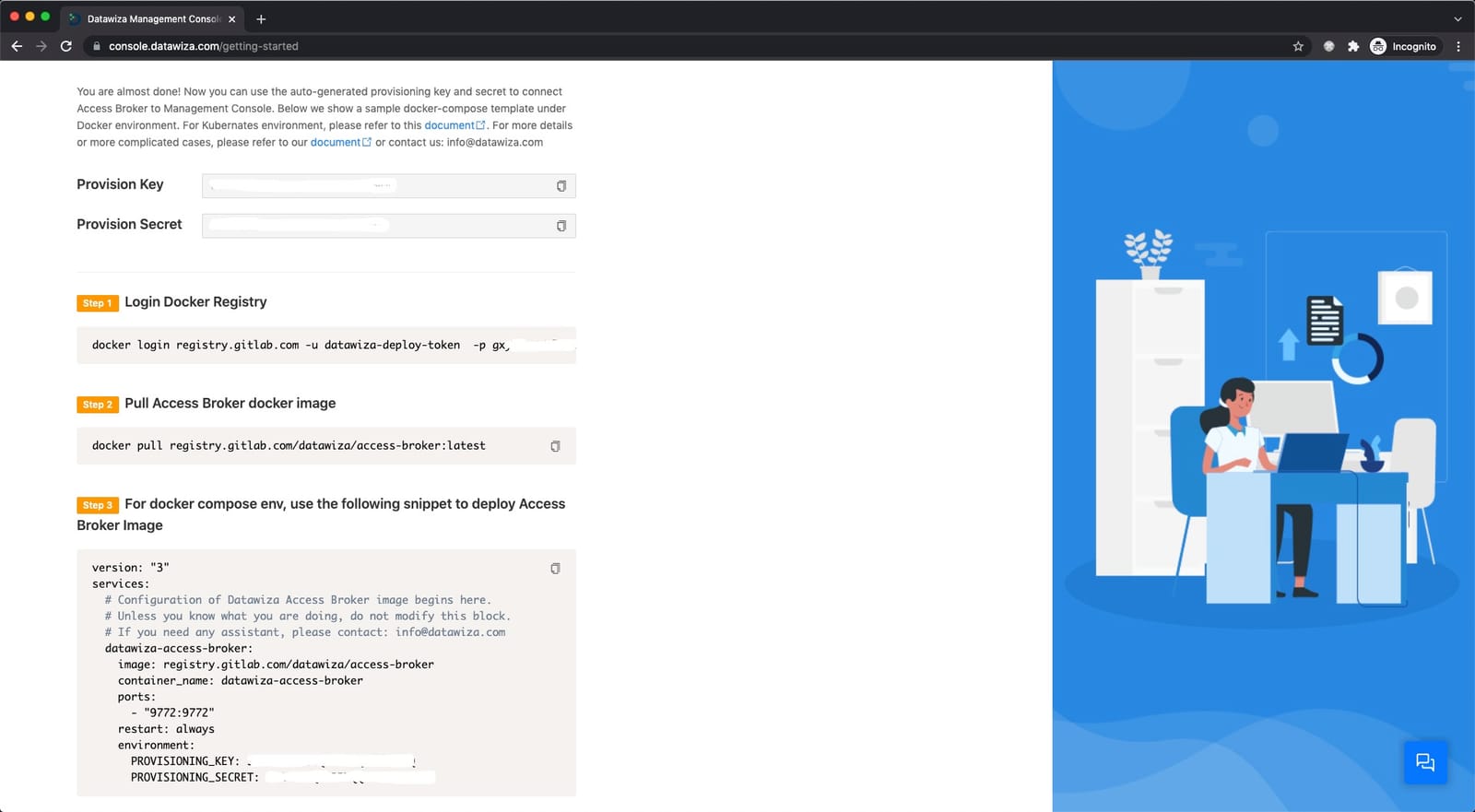This screenshot has width=1475, height=812.
Task: Click the image: registry.gitlab.com line
Action: coord(276,665)
